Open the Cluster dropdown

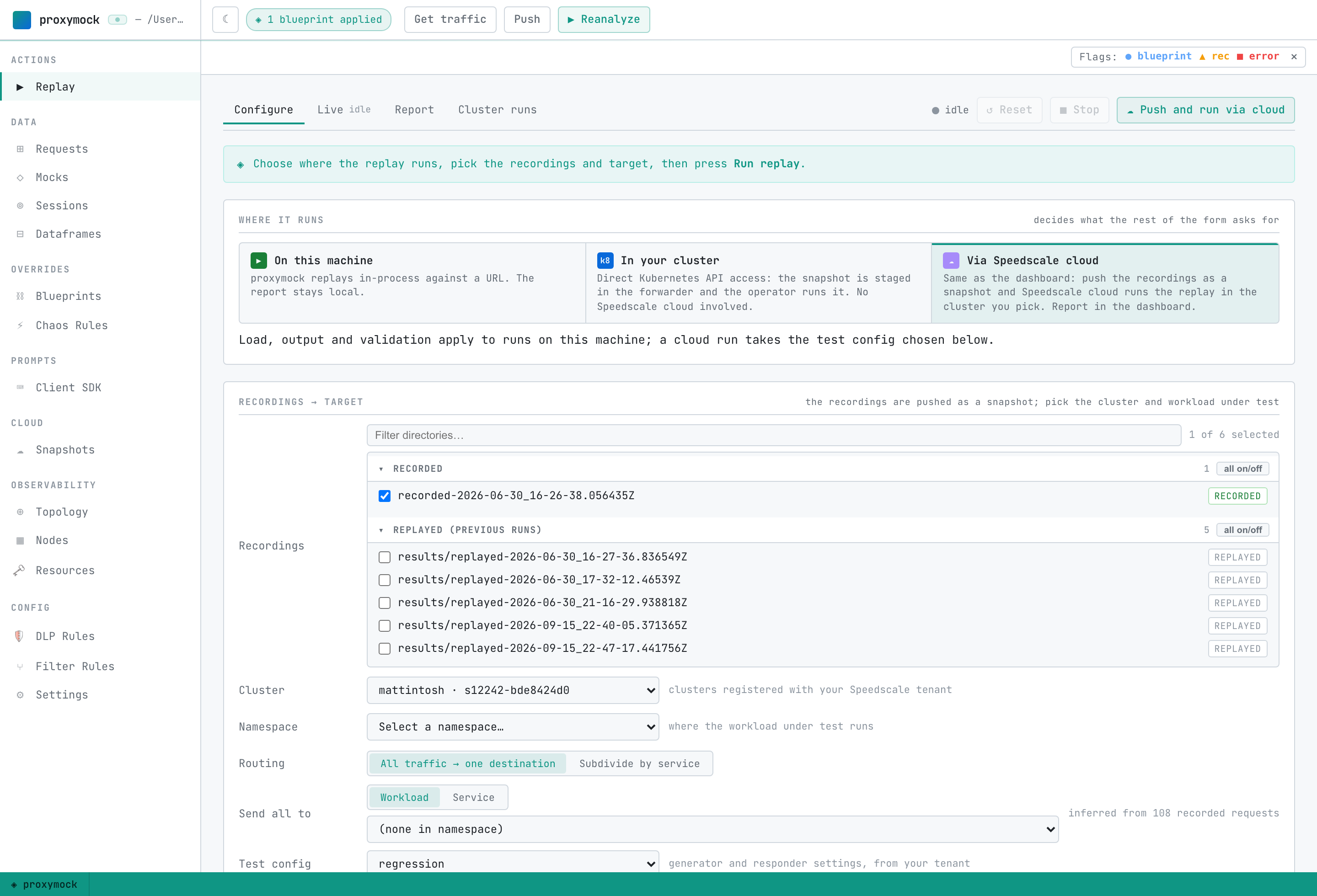coord(513,690)
